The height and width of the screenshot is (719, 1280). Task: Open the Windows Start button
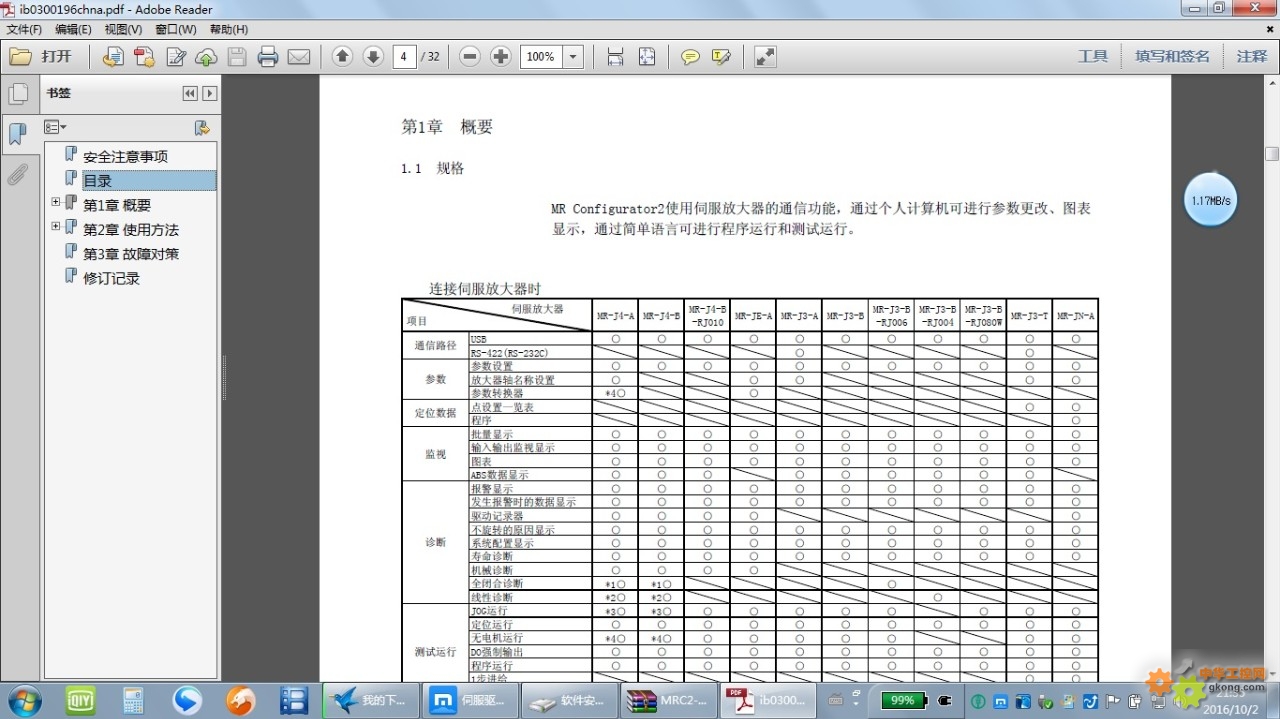pyautogui.click(x=24, y=700)
